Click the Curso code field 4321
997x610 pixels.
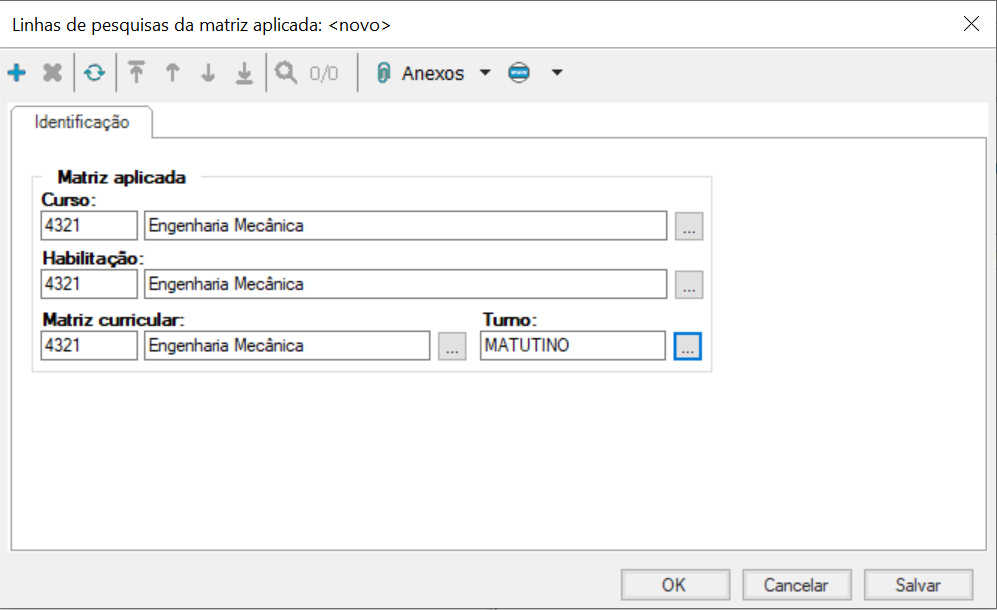coord(89,225)
